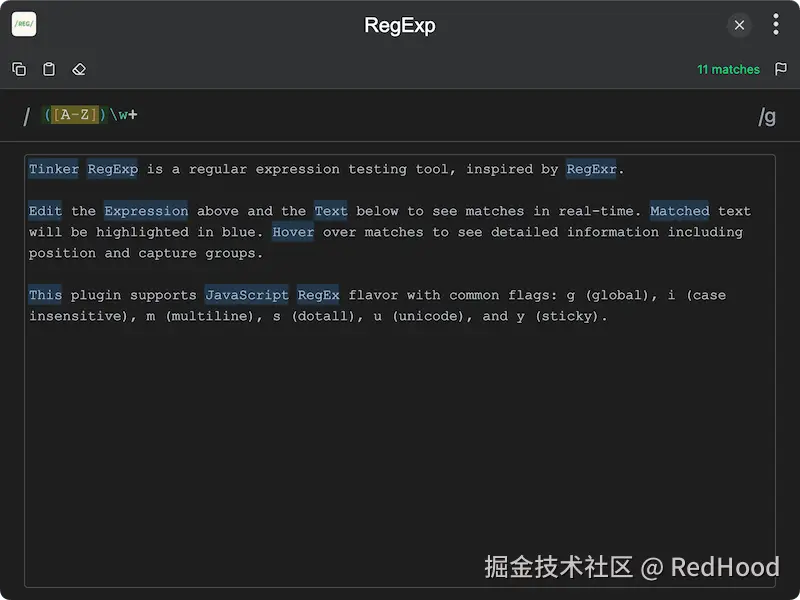
Task: Select the highlighted Expression match
Action: 146,211
